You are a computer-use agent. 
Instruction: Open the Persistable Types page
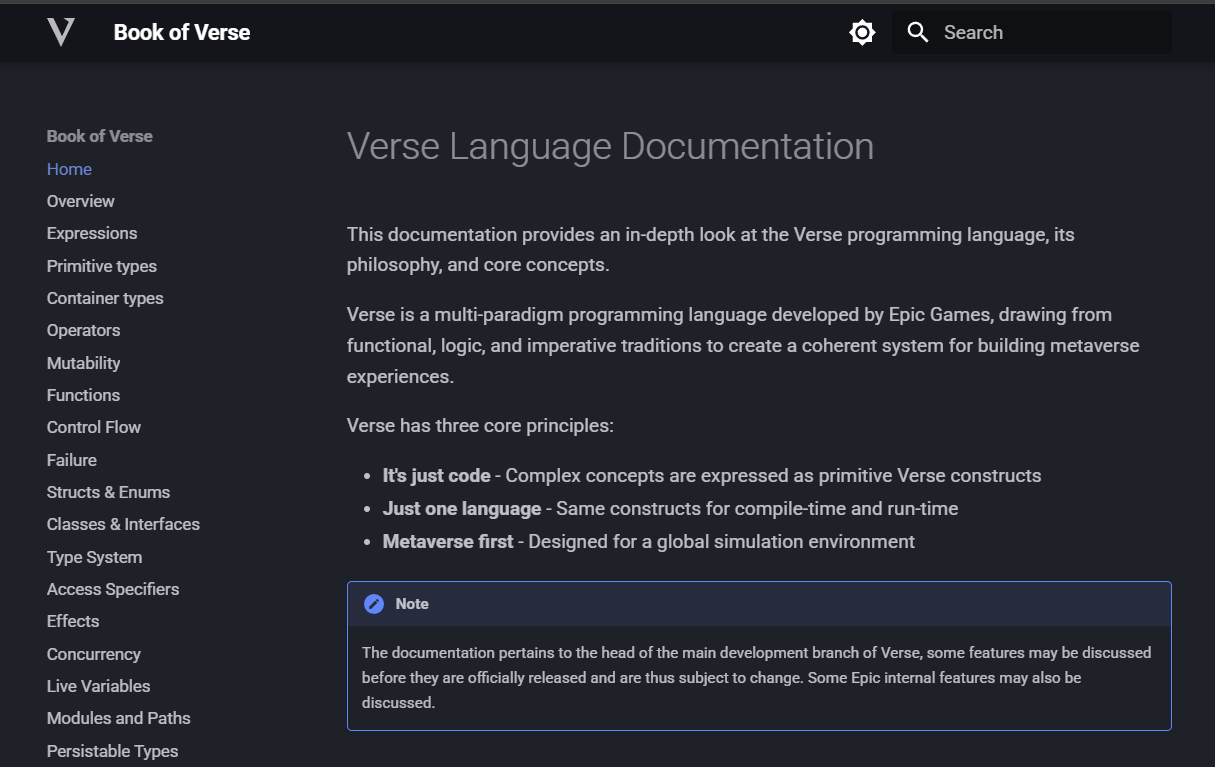tap(112, 751)
